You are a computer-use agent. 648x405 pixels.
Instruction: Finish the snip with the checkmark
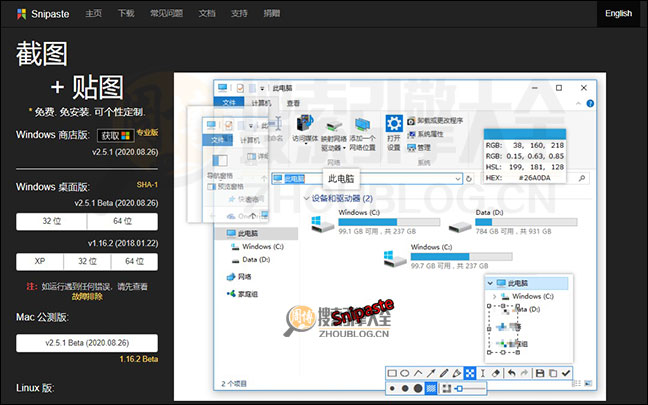(x=566, y=373)
